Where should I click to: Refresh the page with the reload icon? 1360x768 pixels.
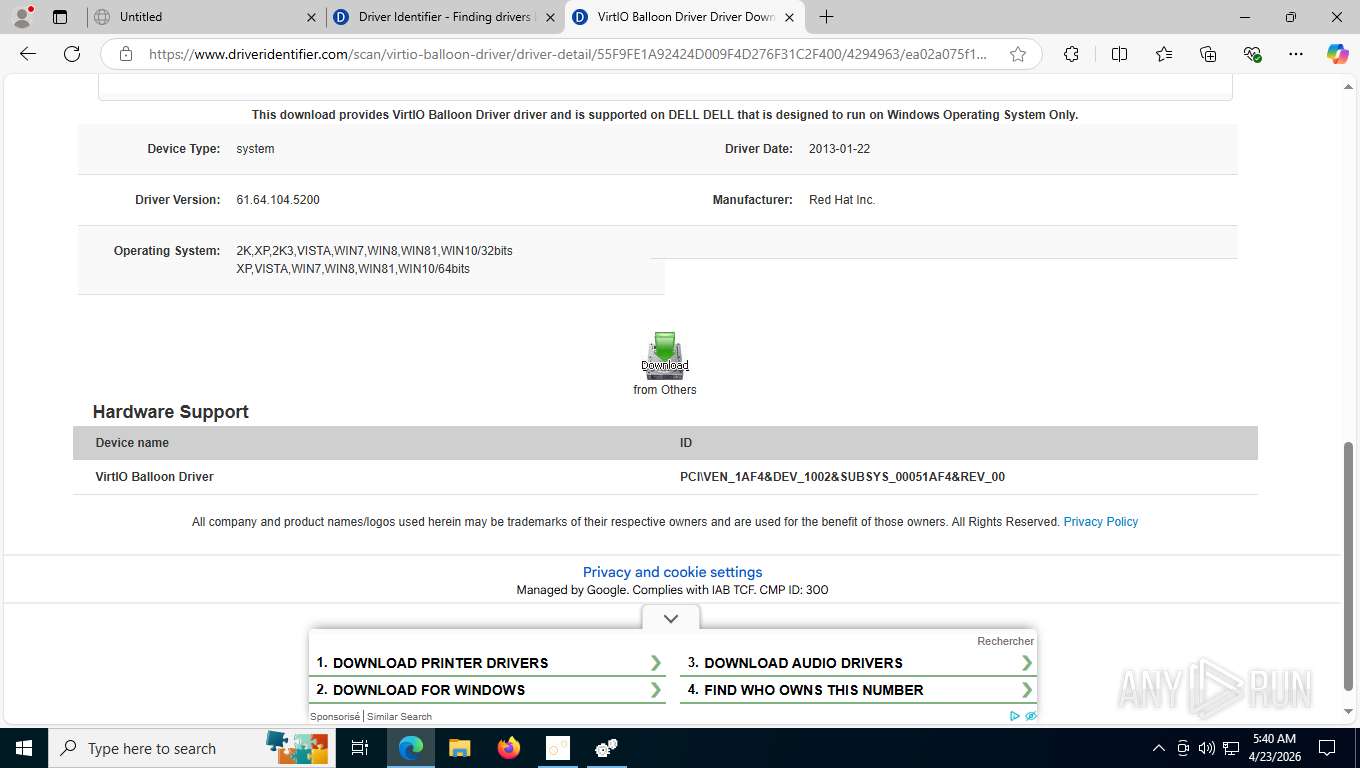[x=72, y=54]
